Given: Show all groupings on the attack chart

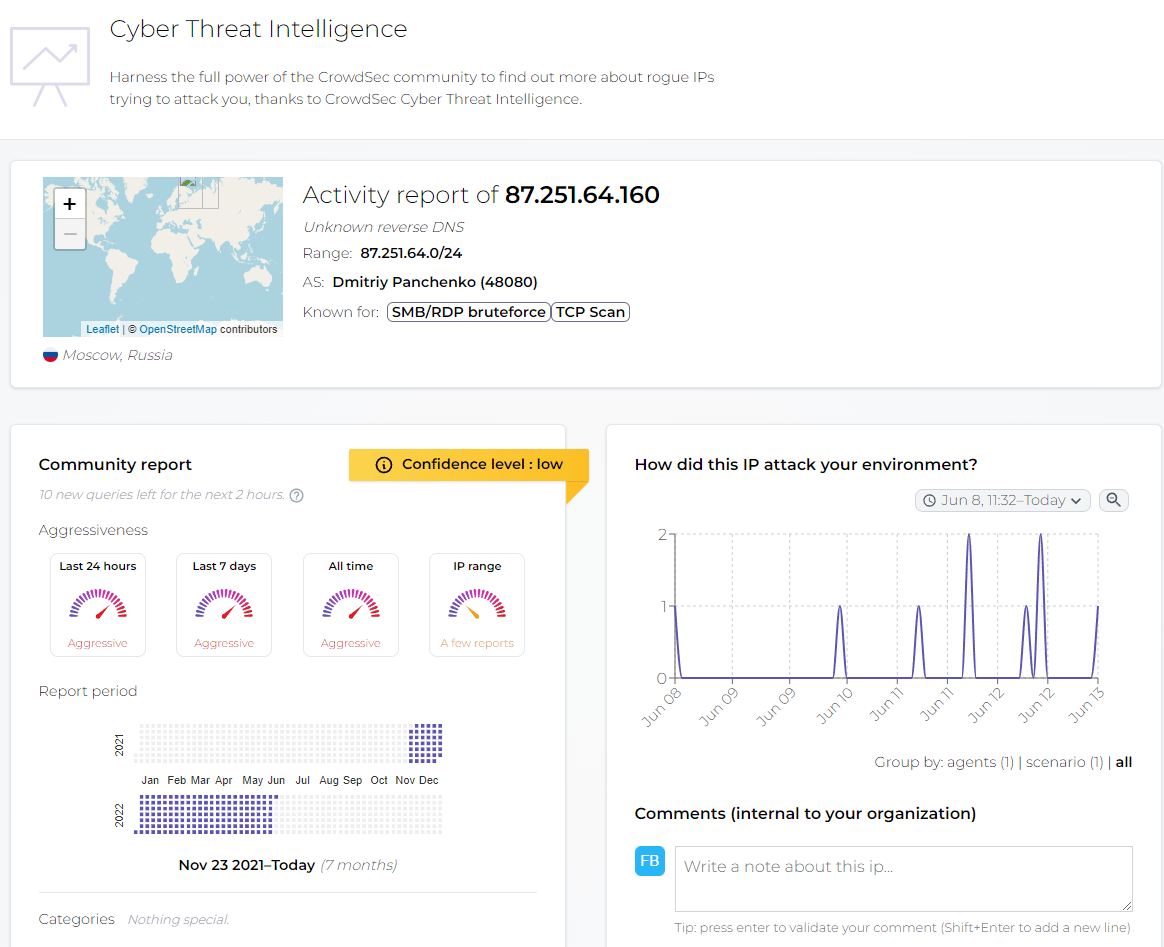Looking at the screenshot, I should coord(1123,761).
